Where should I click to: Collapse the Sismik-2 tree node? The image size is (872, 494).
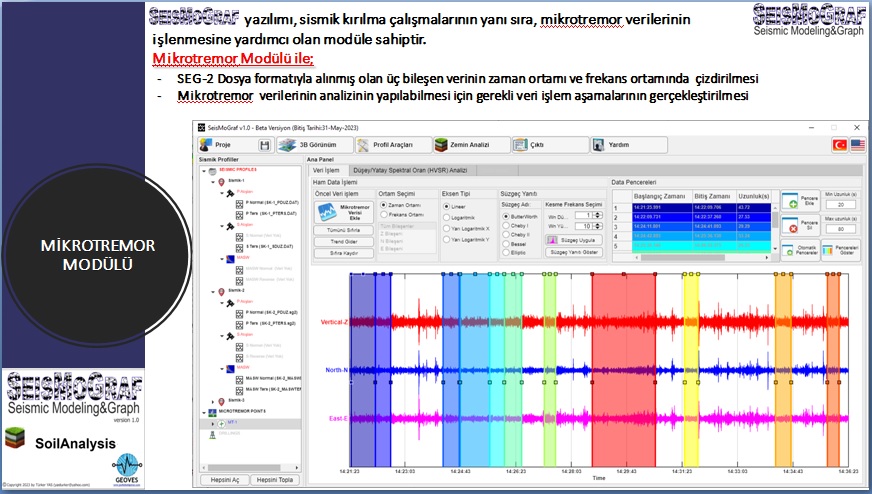213,292
